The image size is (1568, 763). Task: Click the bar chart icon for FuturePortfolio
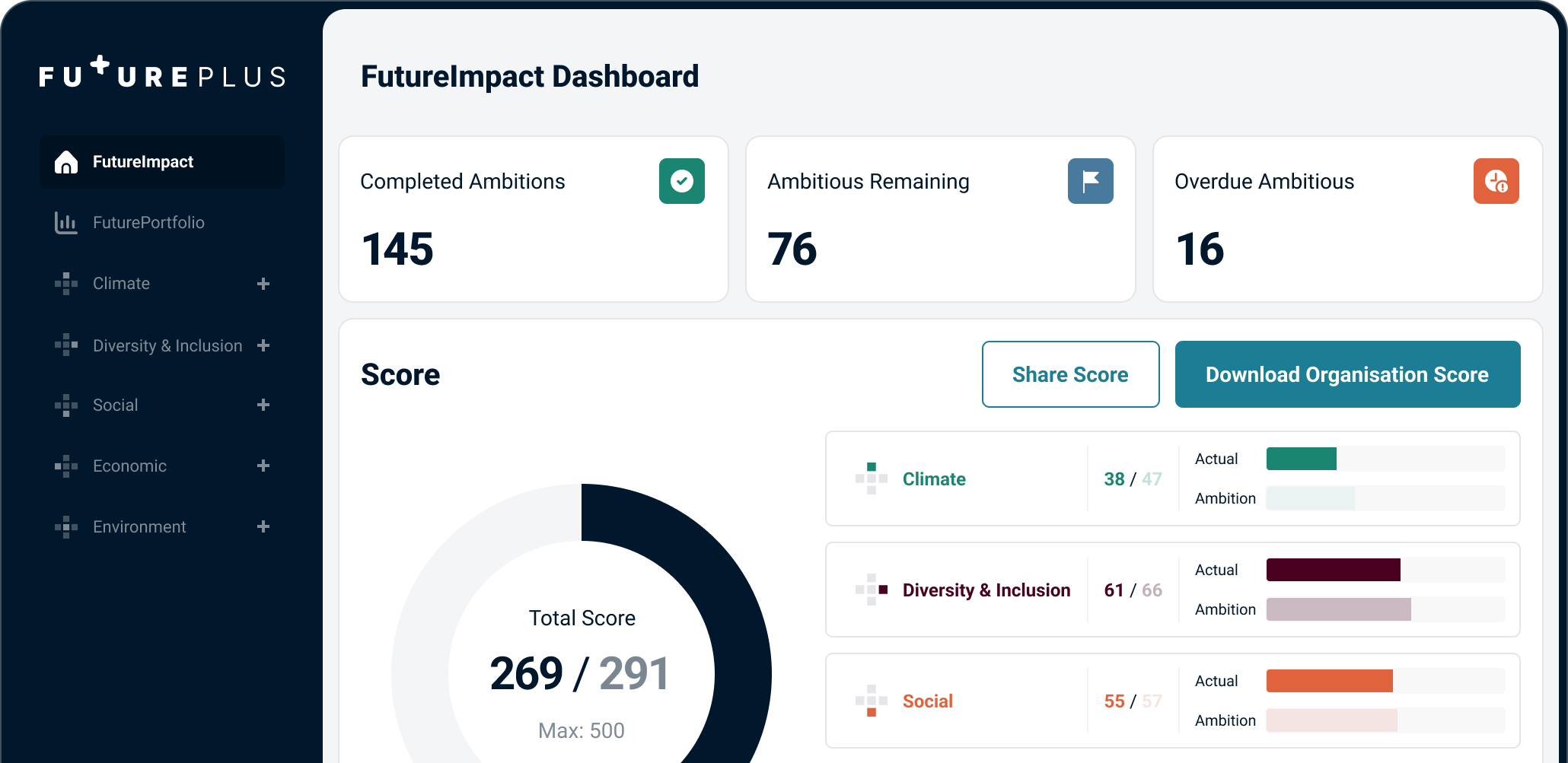(x=66, y=223)
